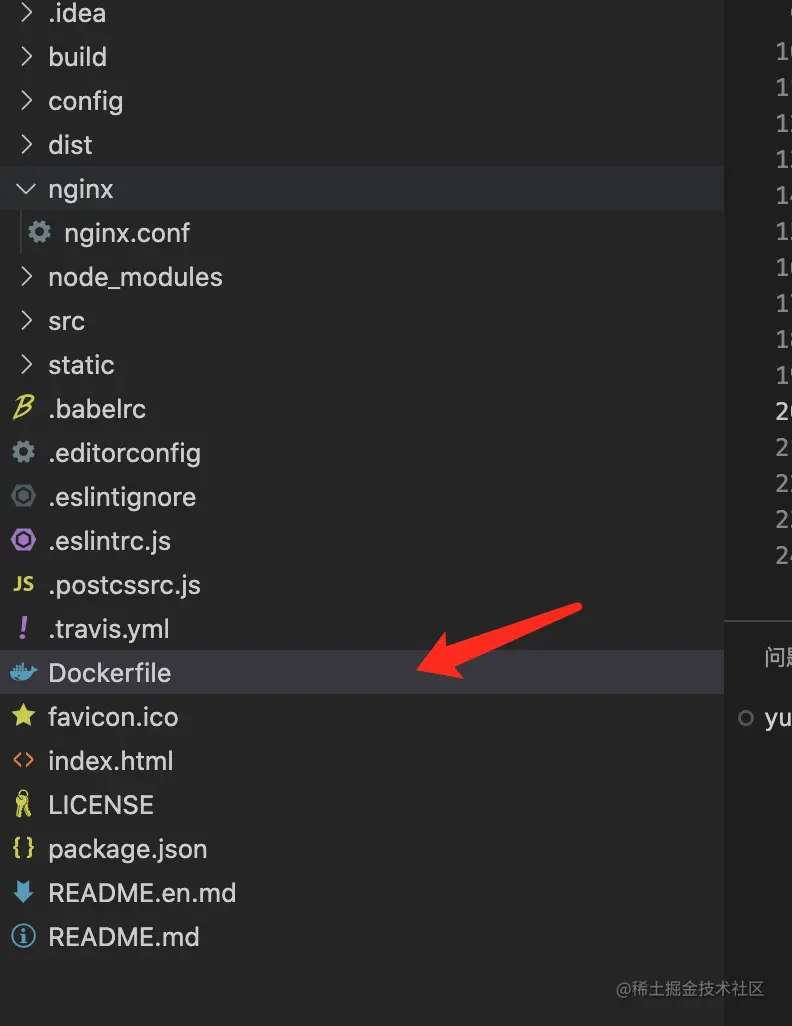Expand the config folder
Image resolution: width=792 pixels, height=1026 pixels.
[x=26, y=101]
